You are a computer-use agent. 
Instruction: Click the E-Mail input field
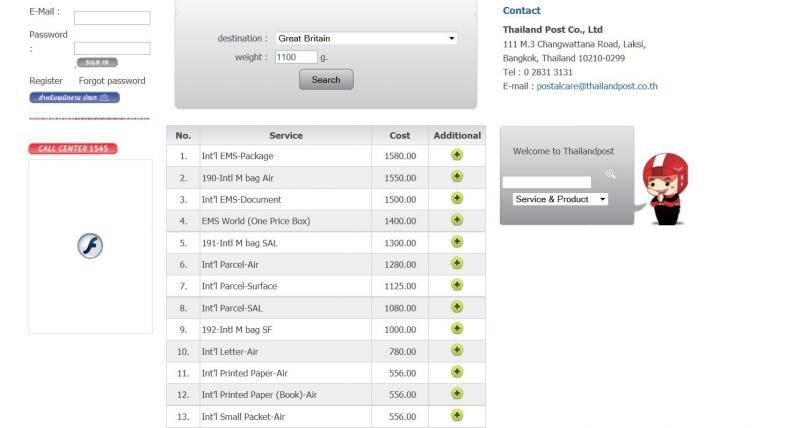pyautogui.click(x=112, y=18)
